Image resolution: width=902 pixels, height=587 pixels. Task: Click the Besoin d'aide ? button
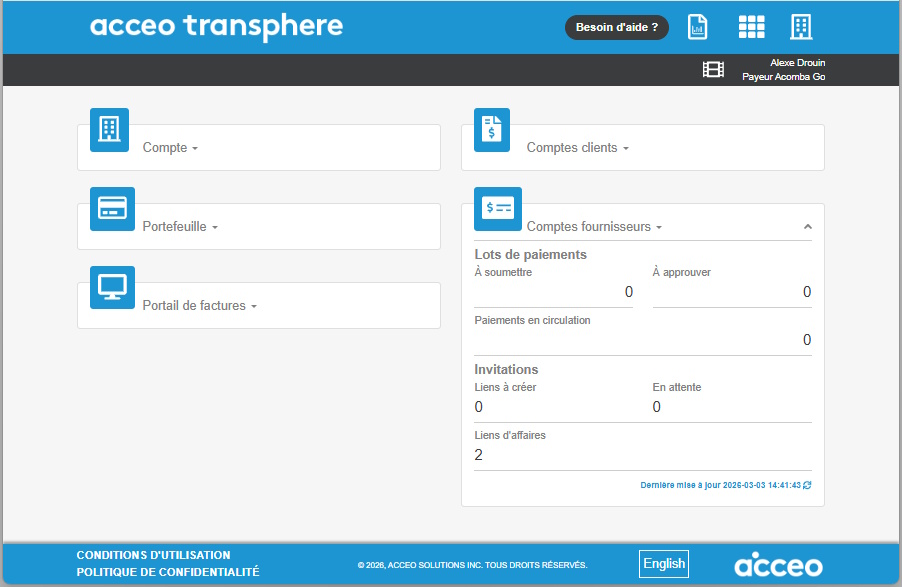pyautogui.click(x=617, y=27)
